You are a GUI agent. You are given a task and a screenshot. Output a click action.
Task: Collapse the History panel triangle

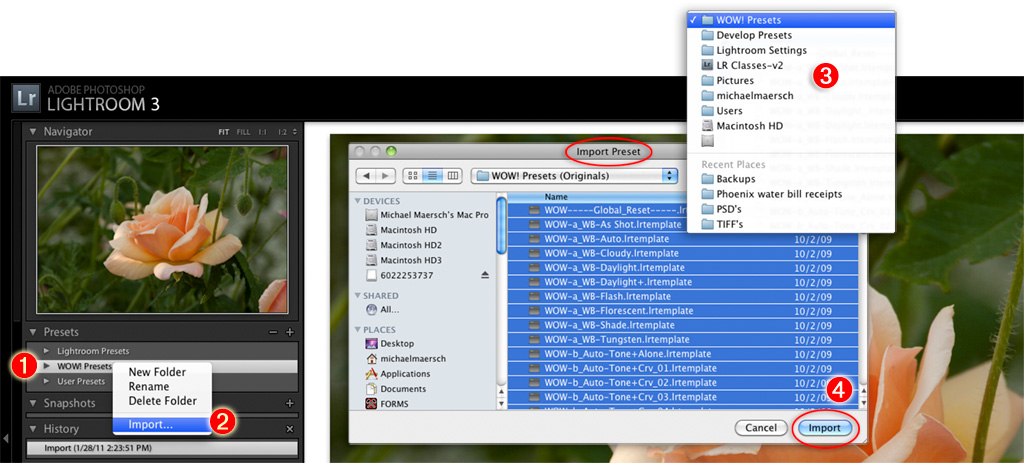click(33, 429)
